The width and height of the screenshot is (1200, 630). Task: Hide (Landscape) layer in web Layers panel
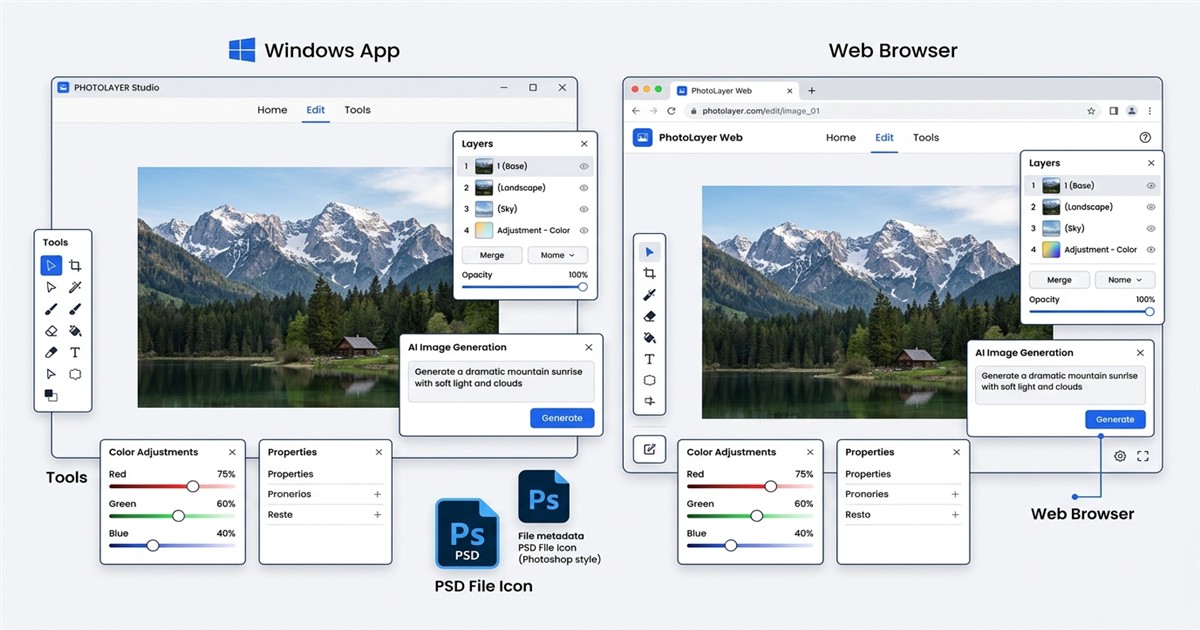(1151, 207)
